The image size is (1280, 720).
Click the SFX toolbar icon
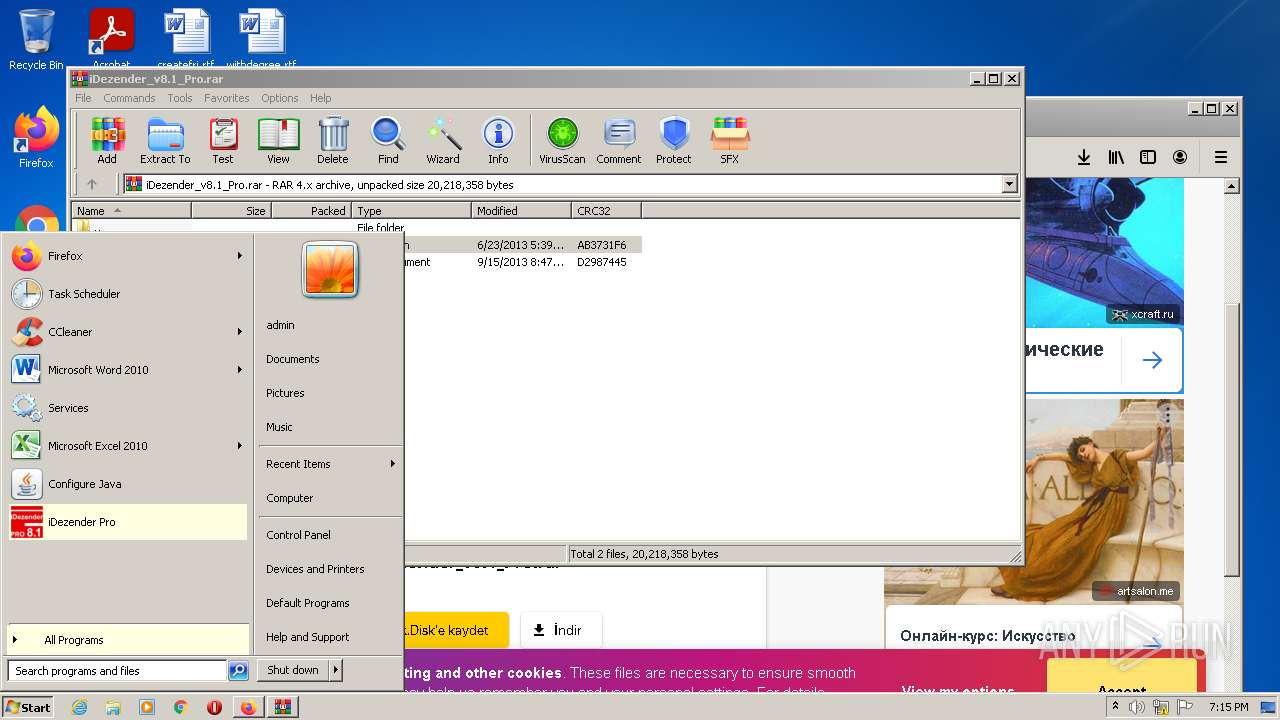[x=730, y=140]
